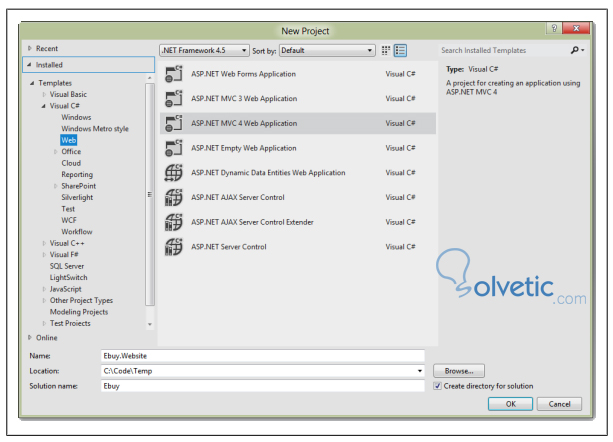Expand the Visual F# node arrow

pos(44,254)
